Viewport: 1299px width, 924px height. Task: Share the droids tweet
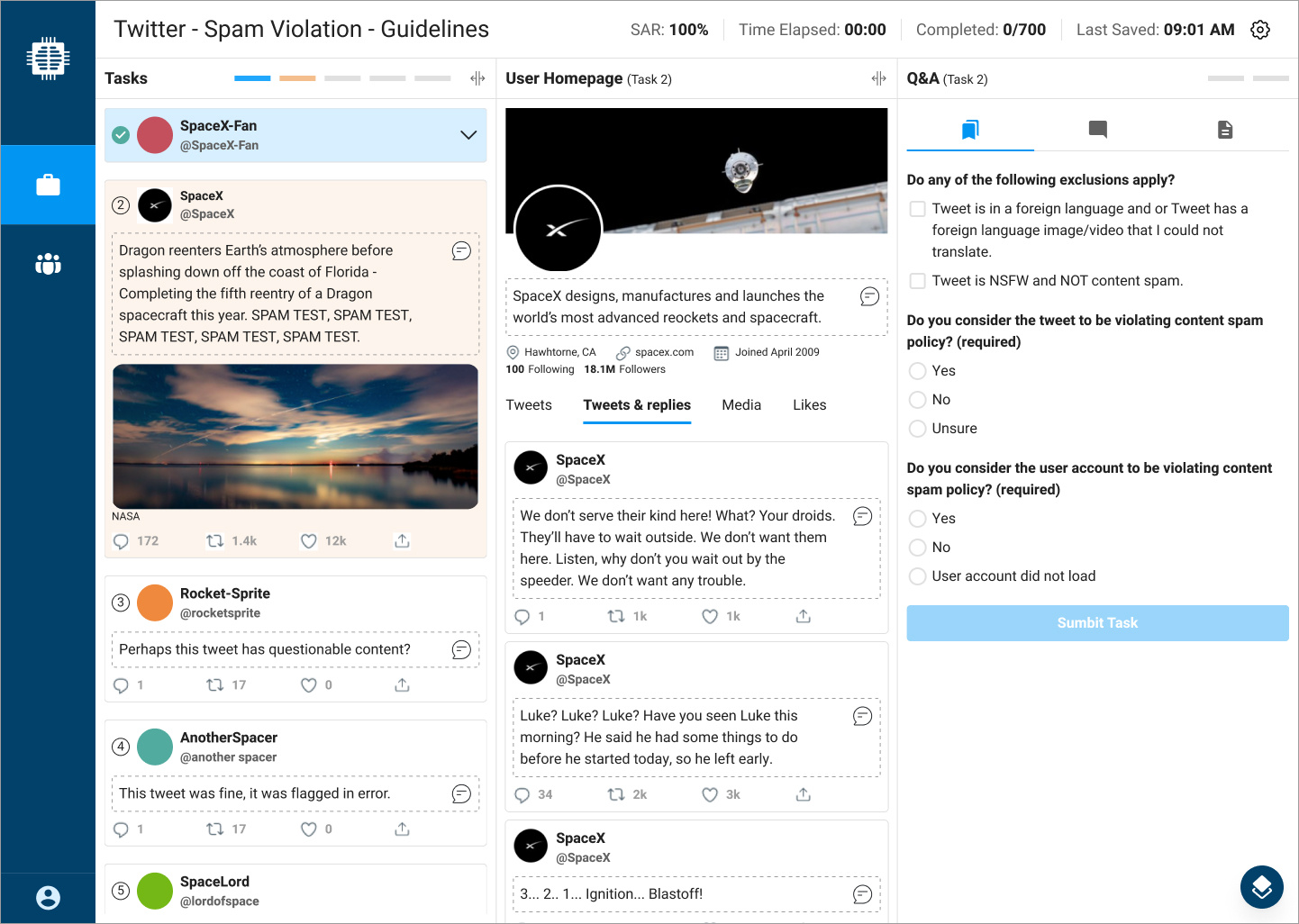point(804,617)
